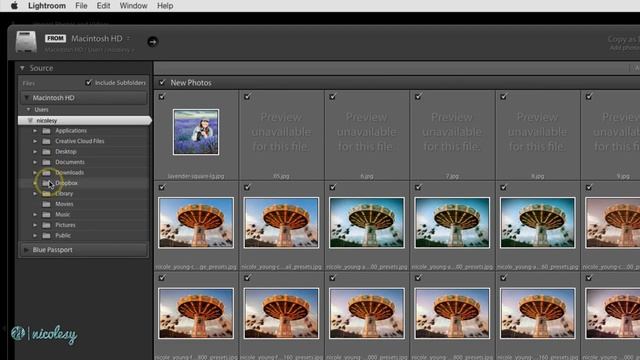
Task: Open the Lightroom application menu
Action: 47,6
